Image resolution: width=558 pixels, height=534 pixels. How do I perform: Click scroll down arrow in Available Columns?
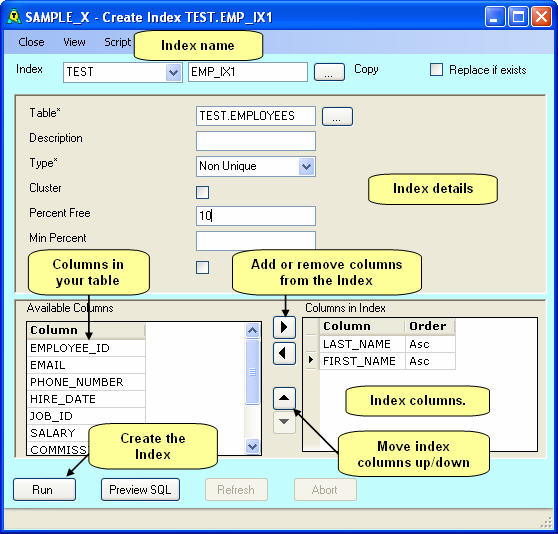(x=252, y=446)
